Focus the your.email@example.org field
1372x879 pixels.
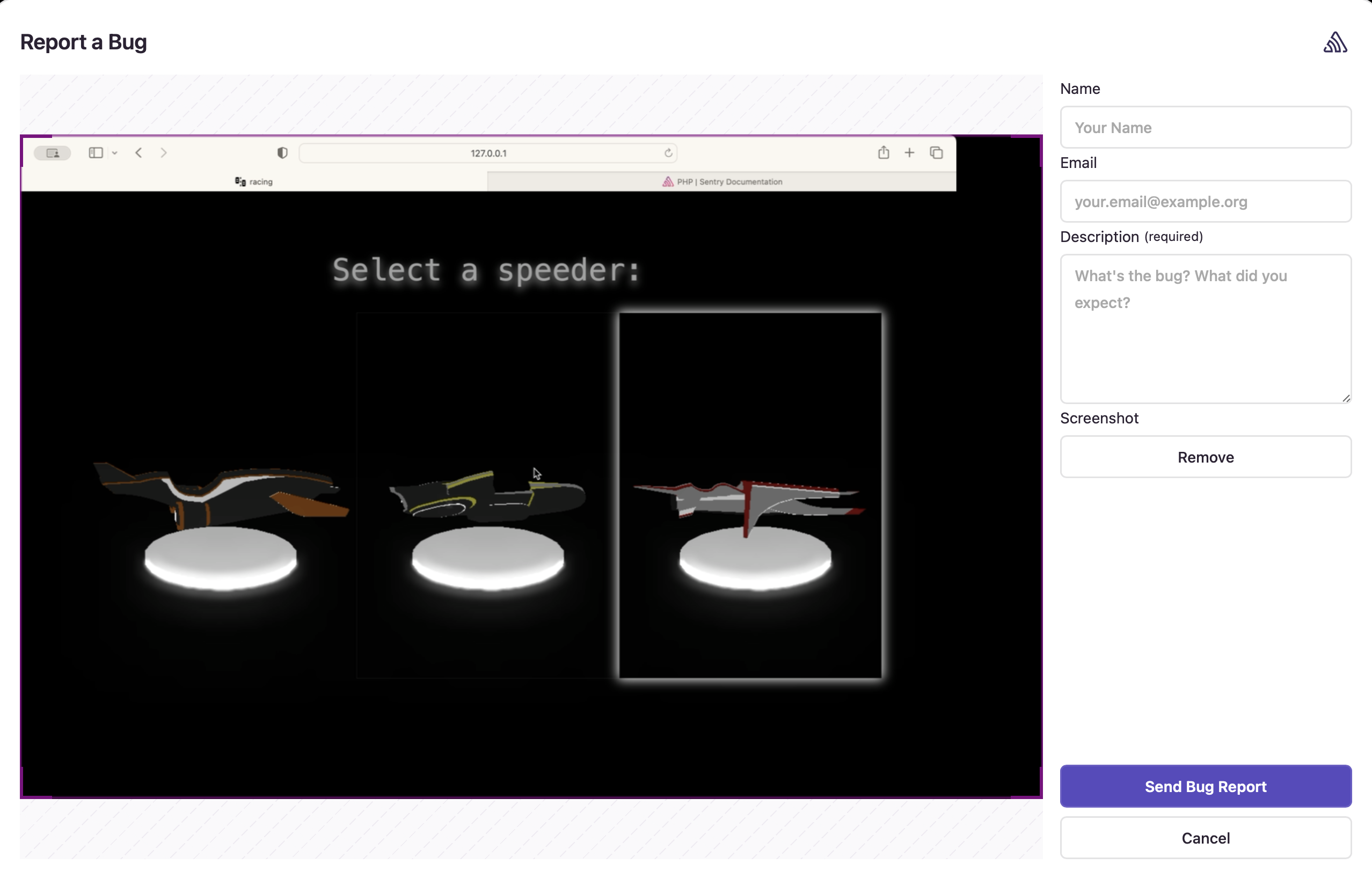1205,201
